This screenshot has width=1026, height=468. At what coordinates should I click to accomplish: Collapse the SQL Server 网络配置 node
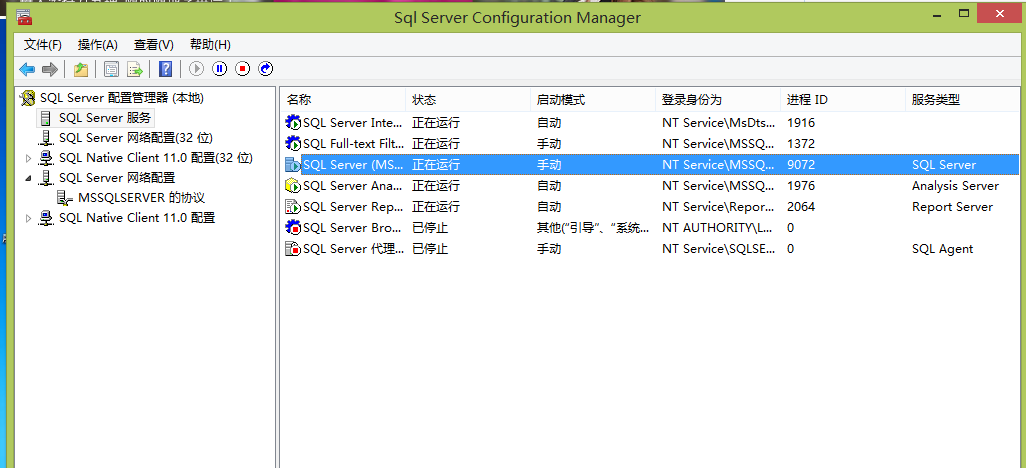[x=28, y=178]
